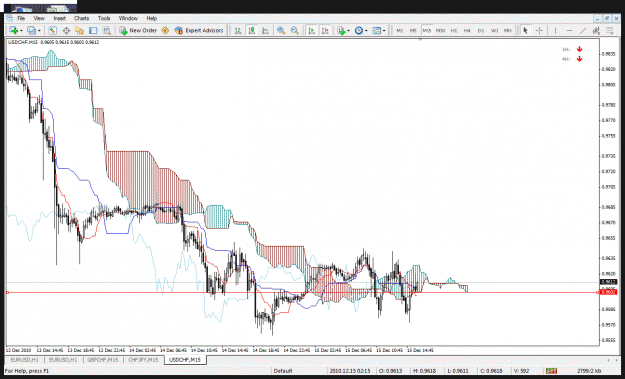Screen dimensions: 625x379
Task: Select the Crosshair tool
Action: [x=539, y=30]
